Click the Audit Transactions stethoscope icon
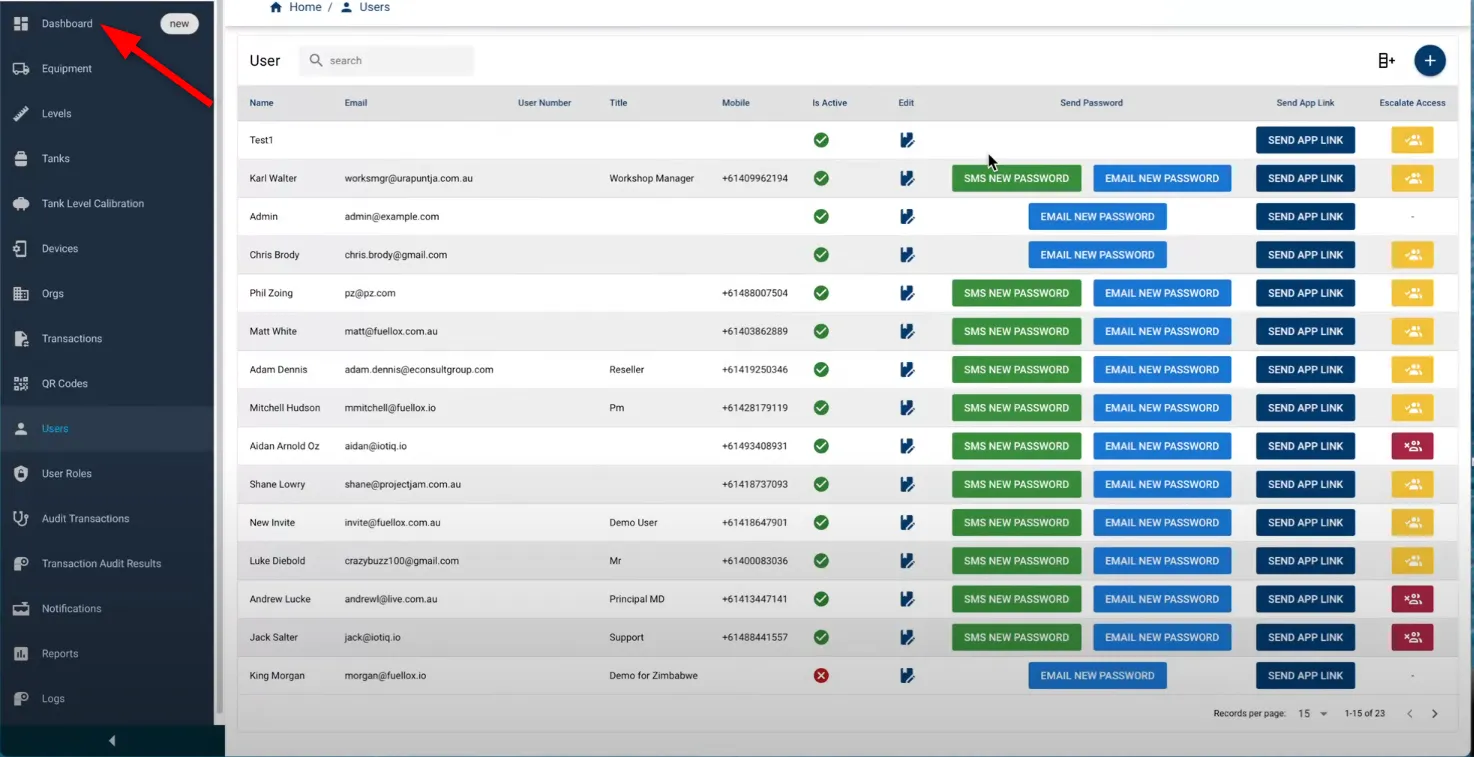Viewport: 1474px width, 757px height. (x=20, y=519)
